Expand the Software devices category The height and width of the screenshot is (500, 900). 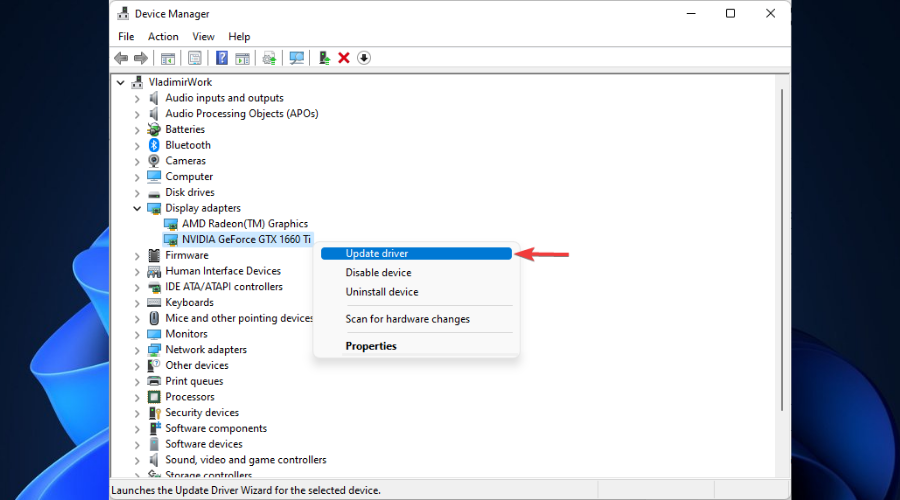click(x=137, y=444)
